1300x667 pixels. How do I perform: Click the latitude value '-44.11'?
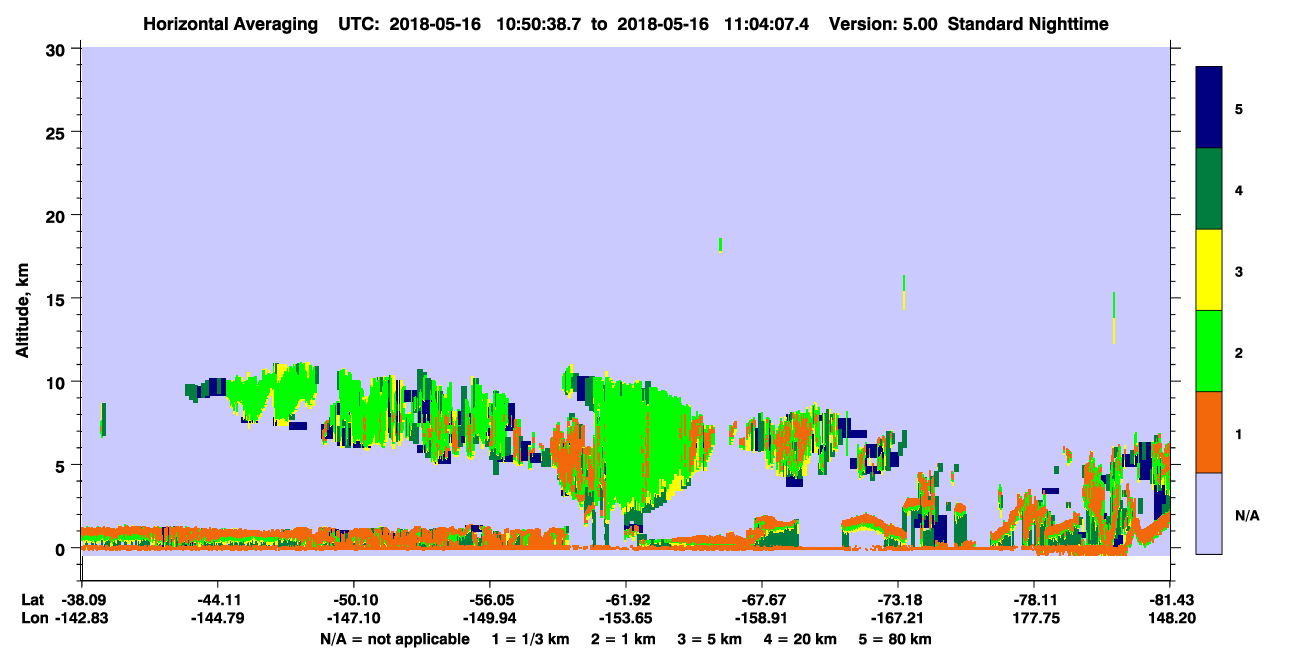[x=217, y=600]
